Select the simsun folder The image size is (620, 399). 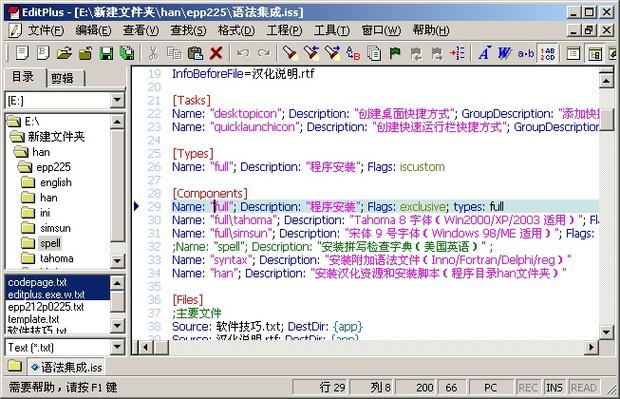[55, 228]
